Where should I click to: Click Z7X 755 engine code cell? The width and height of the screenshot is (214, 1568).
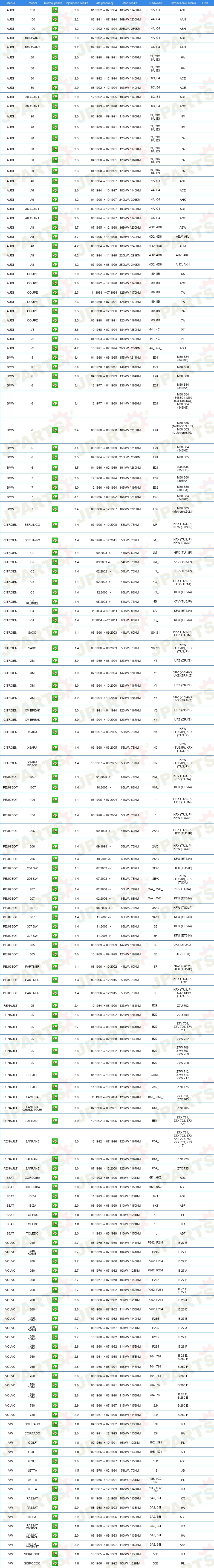(x=183, y=1169)
